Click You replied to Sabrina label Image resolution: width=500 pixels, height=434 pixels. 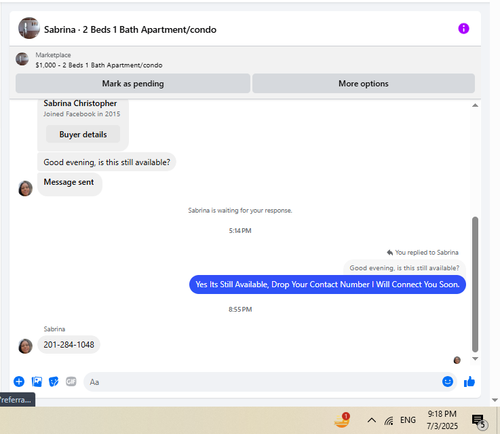click(x=423, y=252)
